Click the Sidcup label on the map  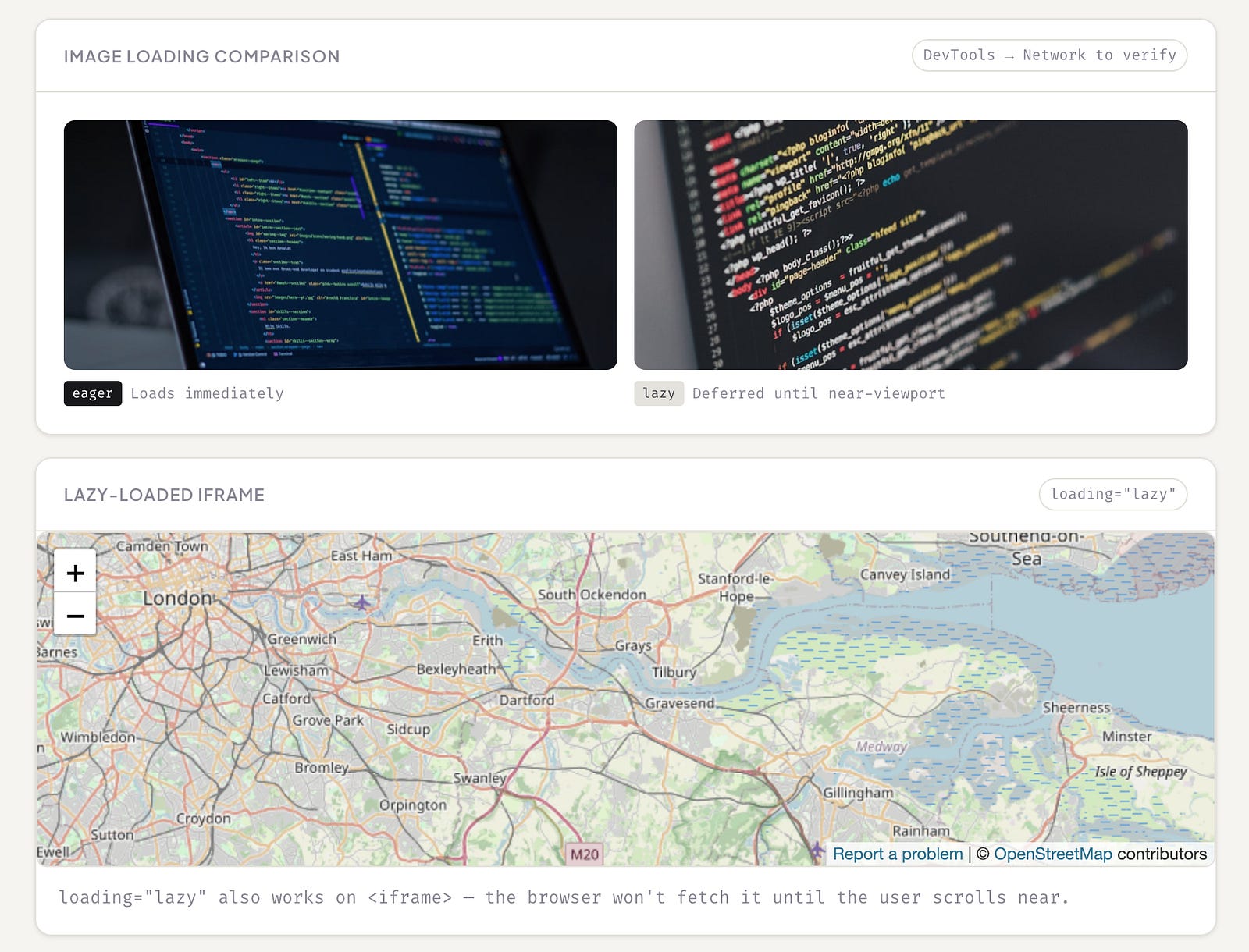(408, 730)
